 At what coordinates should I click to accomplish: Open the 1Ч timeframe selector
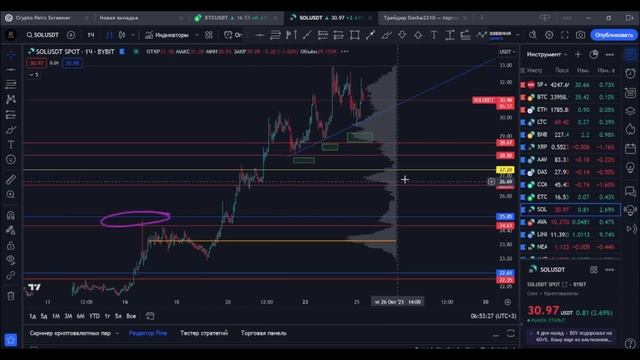[x=91, y=35]
